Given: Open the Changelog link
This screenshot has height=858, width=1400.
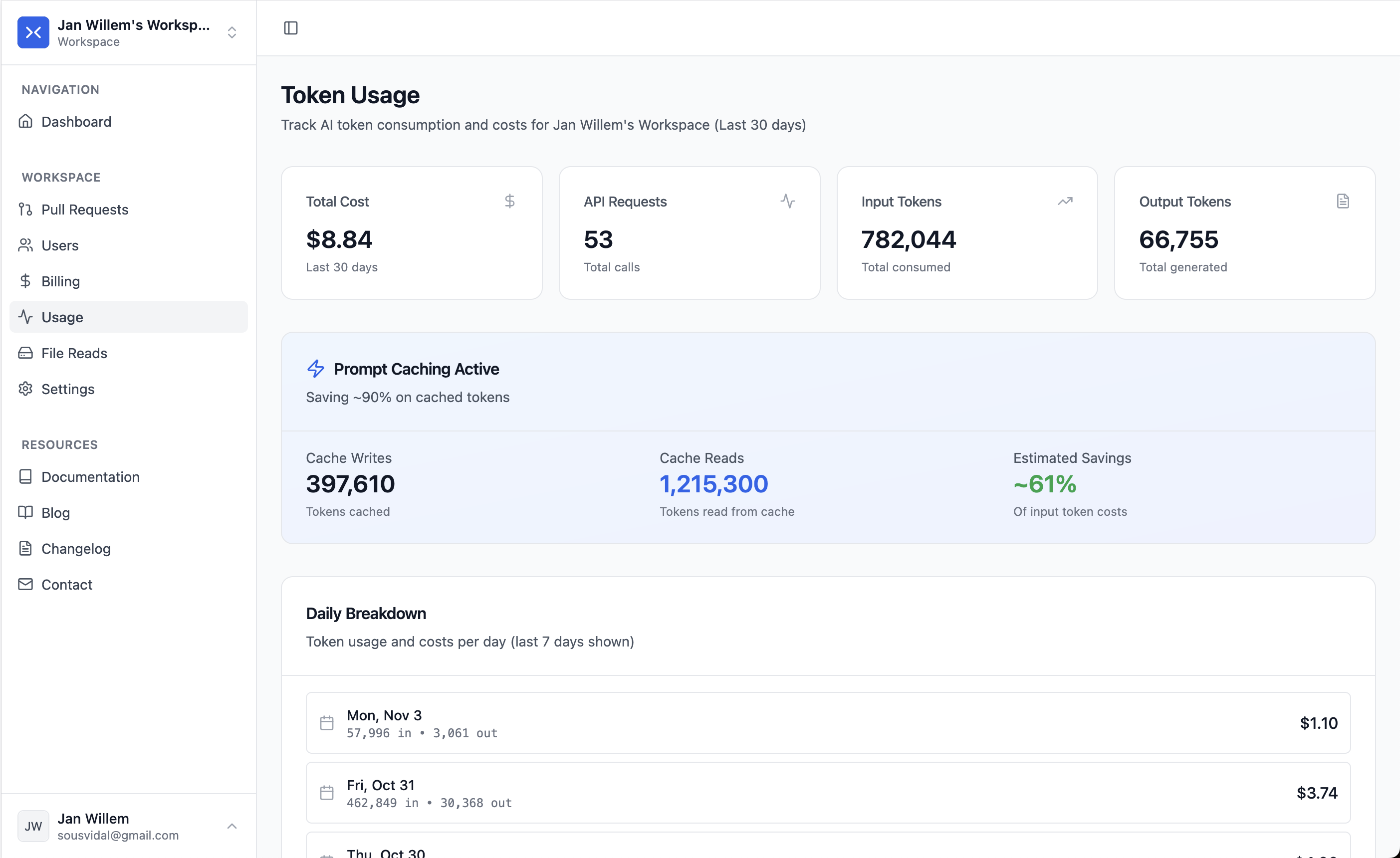Looking at the screenshot, I should point(75,548).
